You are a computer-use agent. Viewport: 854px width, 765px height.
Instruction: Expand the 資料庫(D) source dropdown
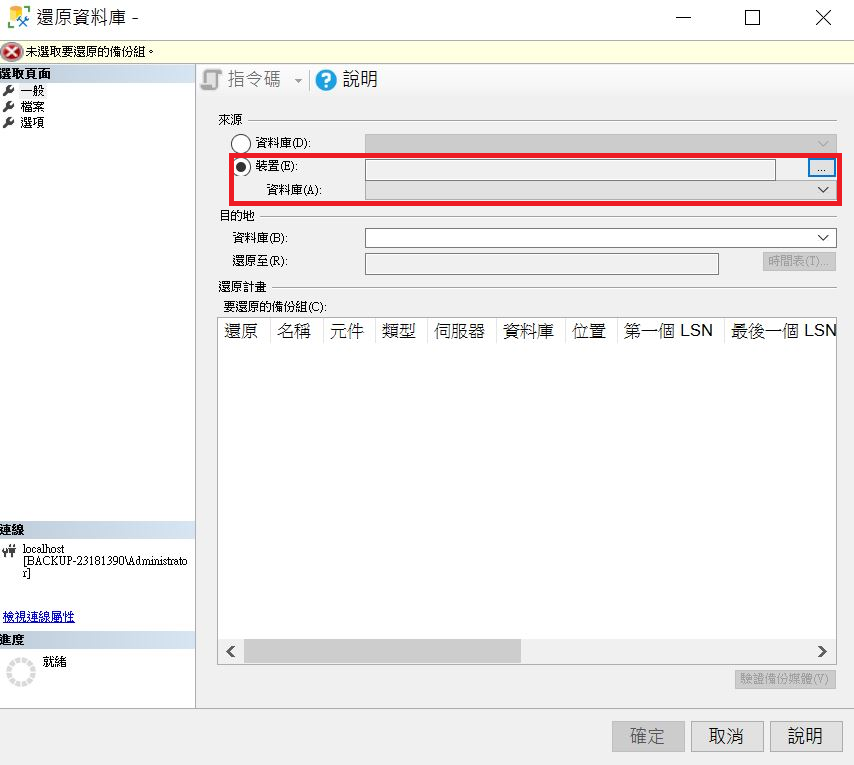pos(823,144)
